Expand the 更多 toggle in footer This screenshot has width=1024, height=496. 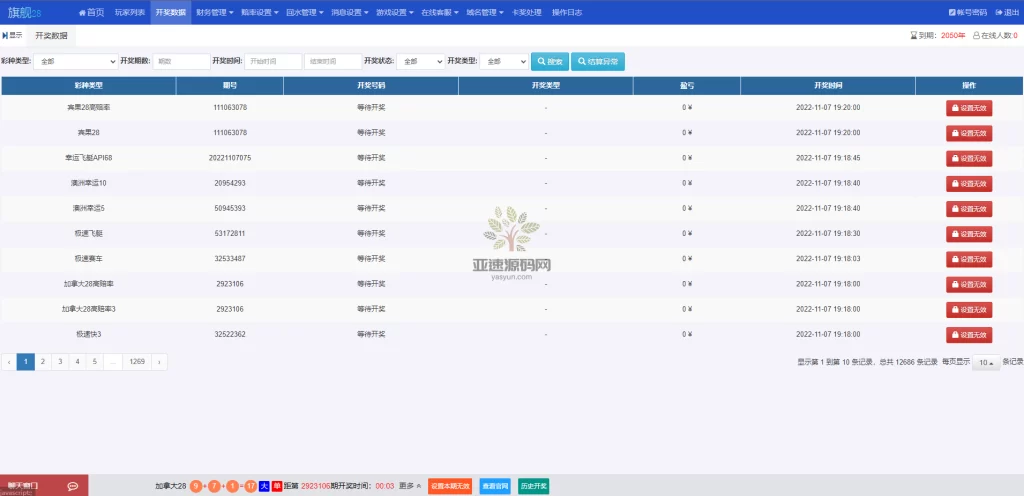click(410, 486)
